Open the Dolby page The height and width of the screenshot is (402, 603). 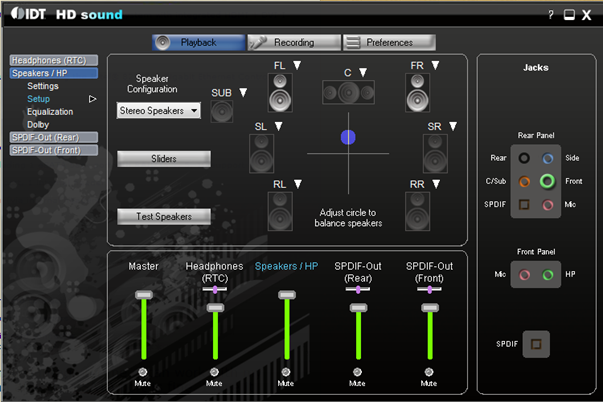(38, 125)
